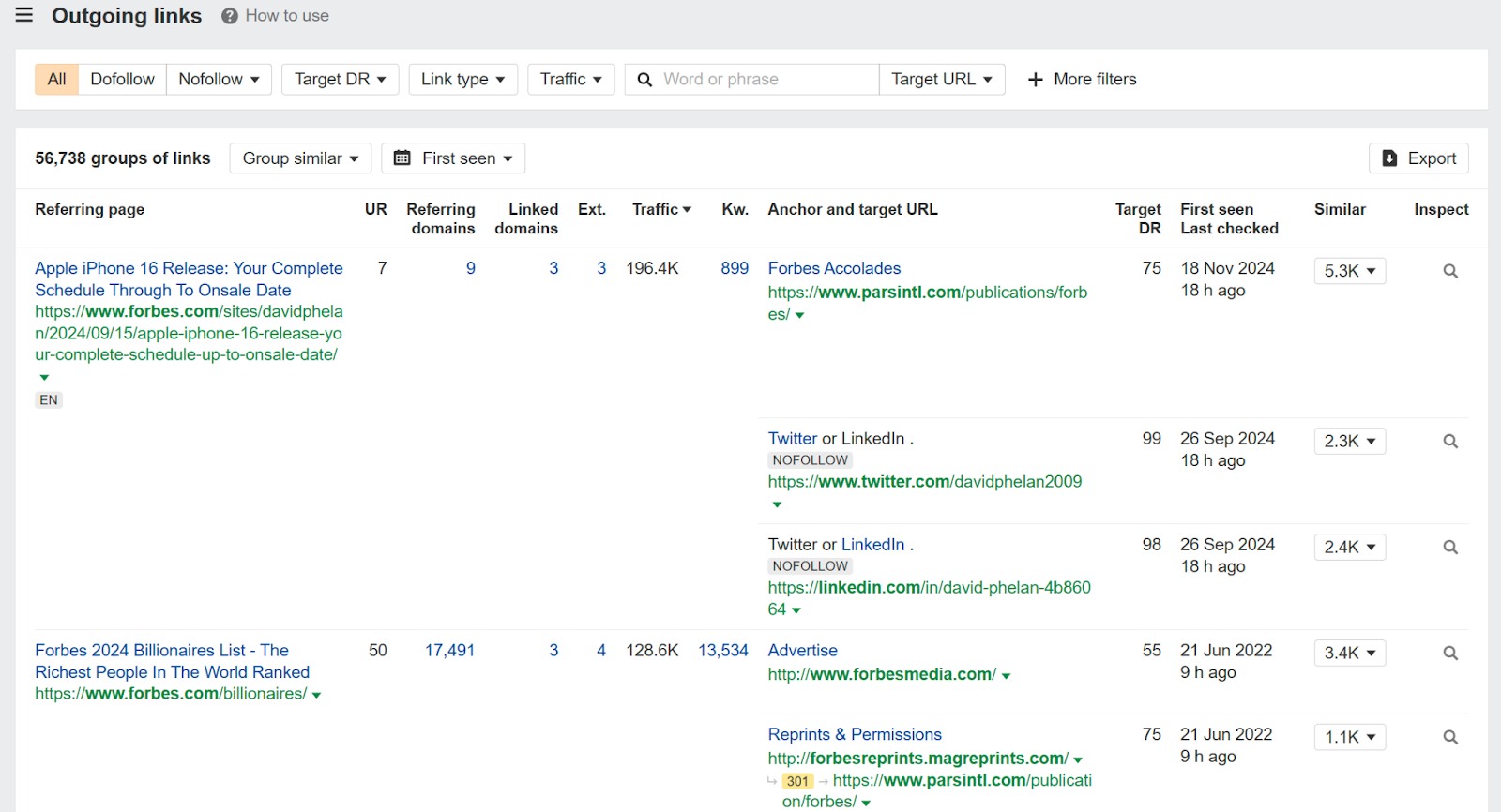Expand the 2.4K similar links dropdown
This screenshot has width=1501, height=812.
1350,547
